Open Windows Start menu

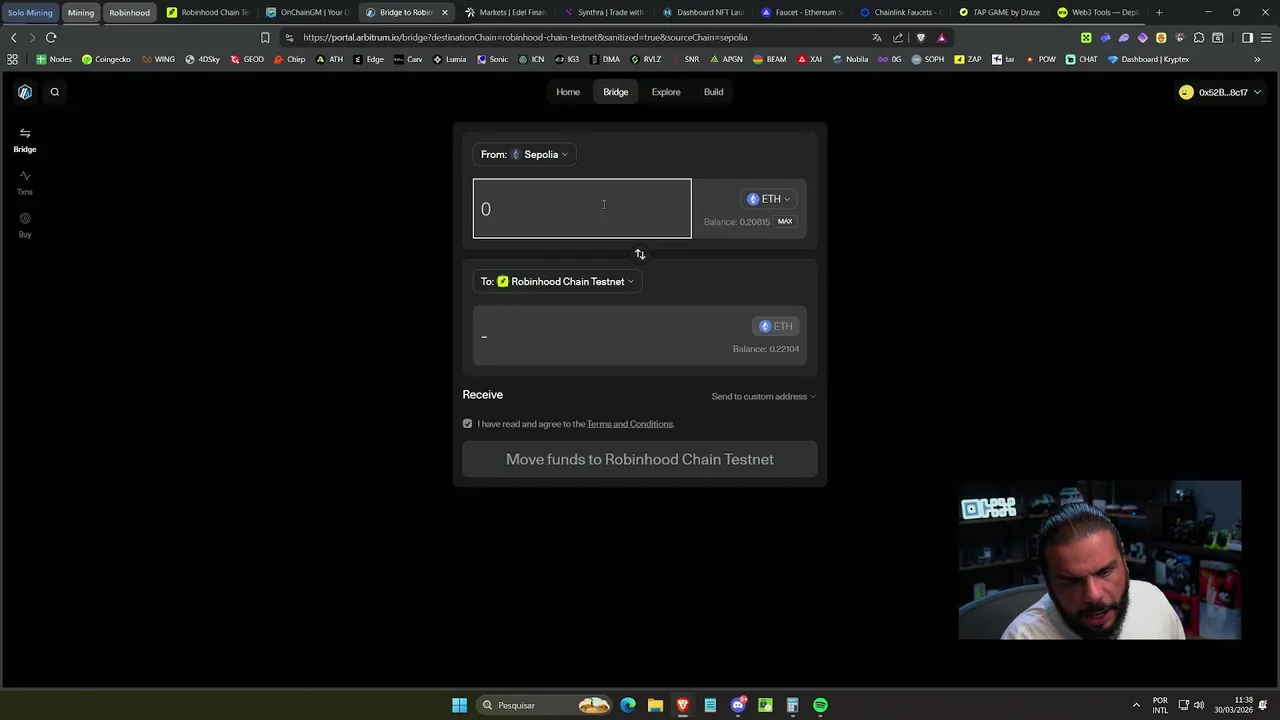click(x=459, y=705)
